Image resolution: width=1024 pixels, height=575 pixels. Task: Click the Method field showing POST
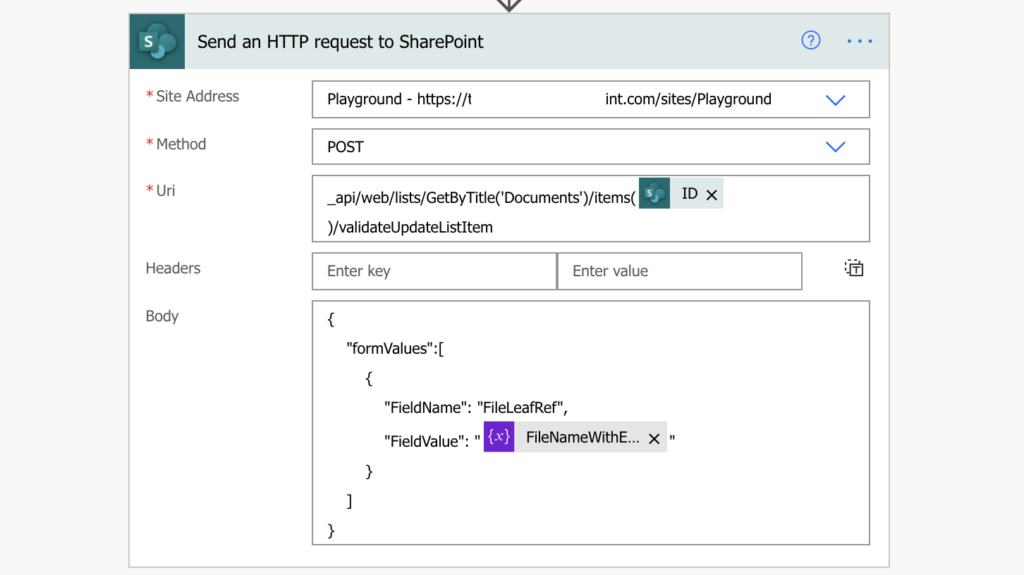coord(590,146)
